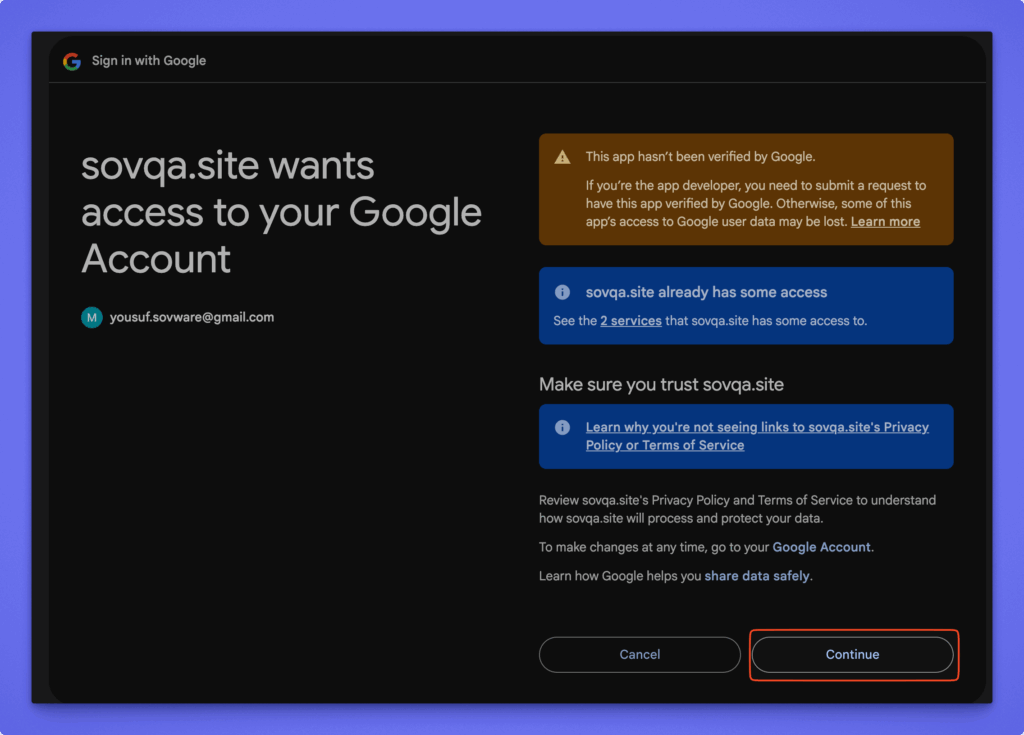
Task: Click the 'Review sovqa.site's Privacy Policy' paragraph
Action: (737, 509)
